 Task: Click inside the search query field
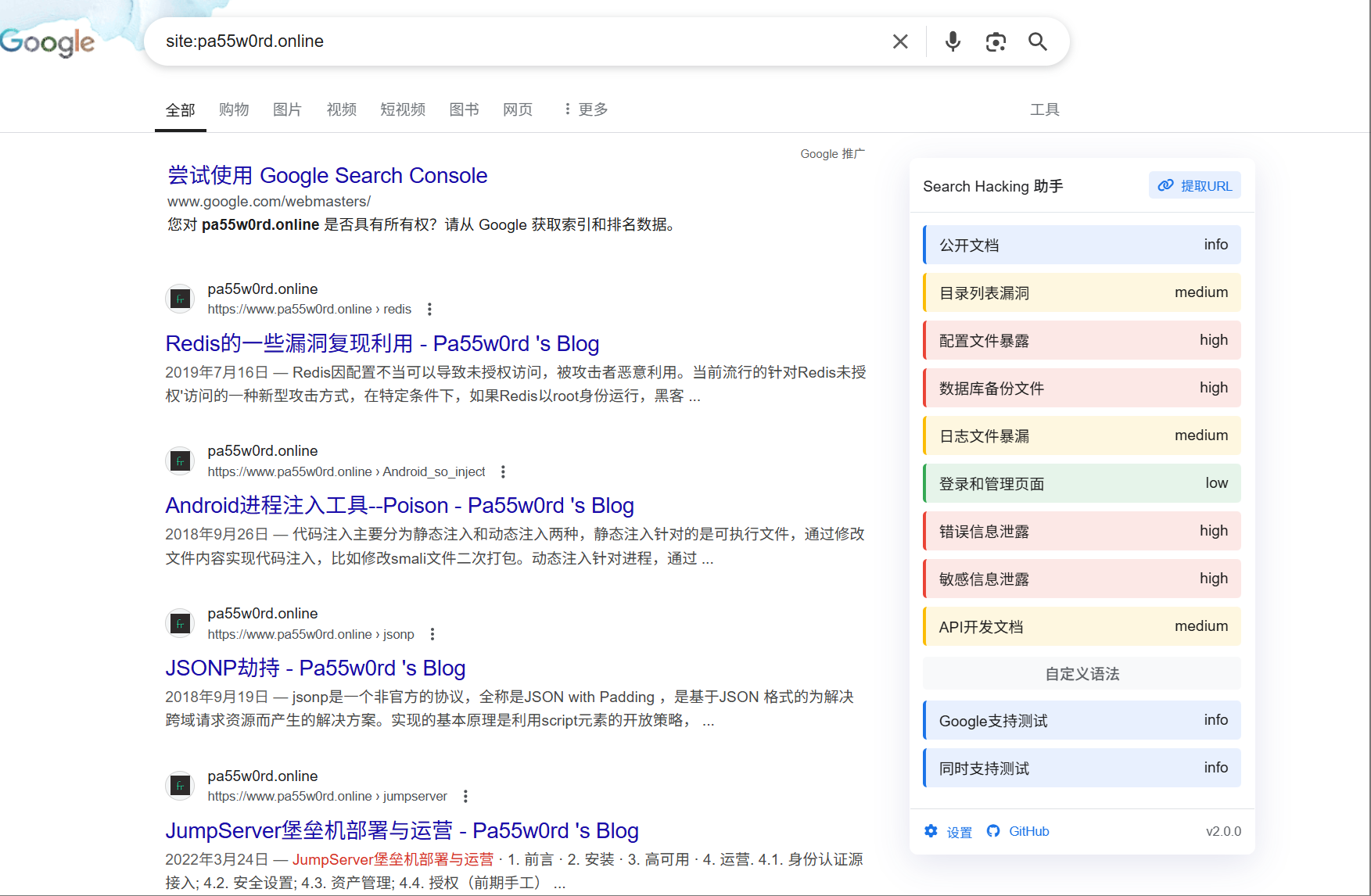516,41
